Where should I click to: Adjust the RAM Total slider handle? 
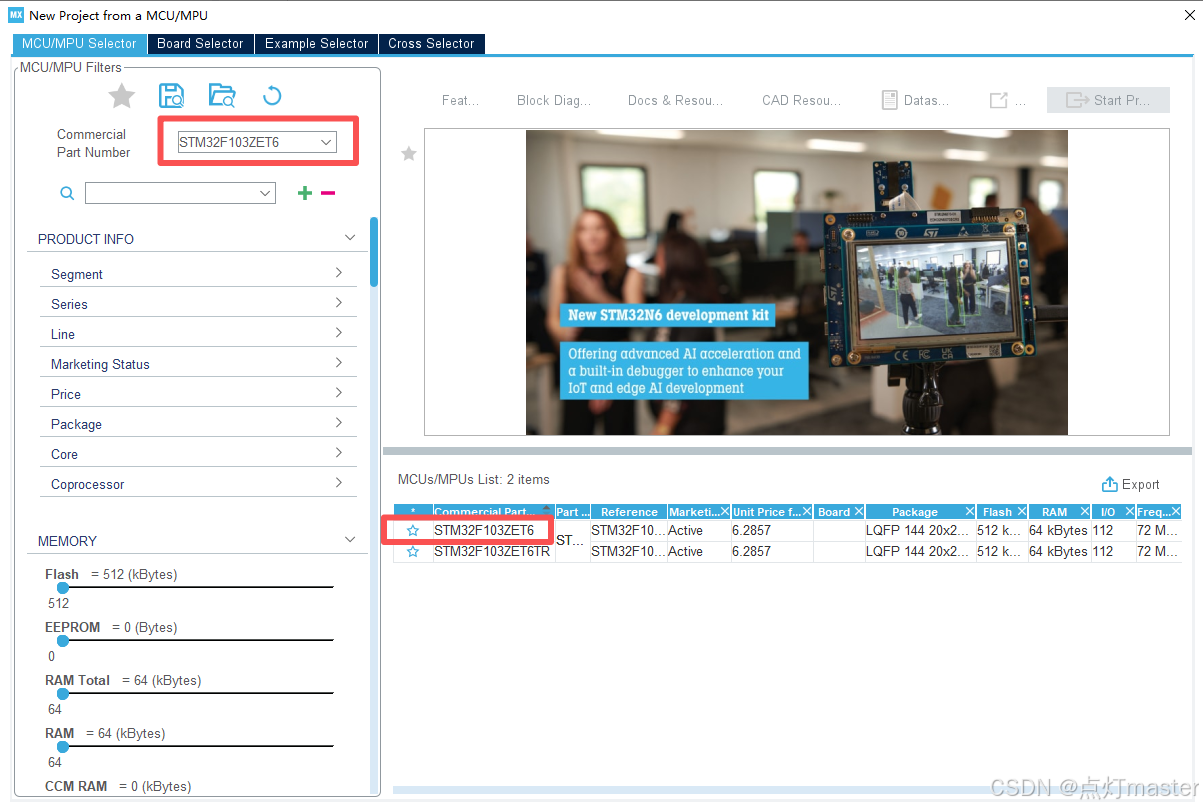tap(62, 694)
